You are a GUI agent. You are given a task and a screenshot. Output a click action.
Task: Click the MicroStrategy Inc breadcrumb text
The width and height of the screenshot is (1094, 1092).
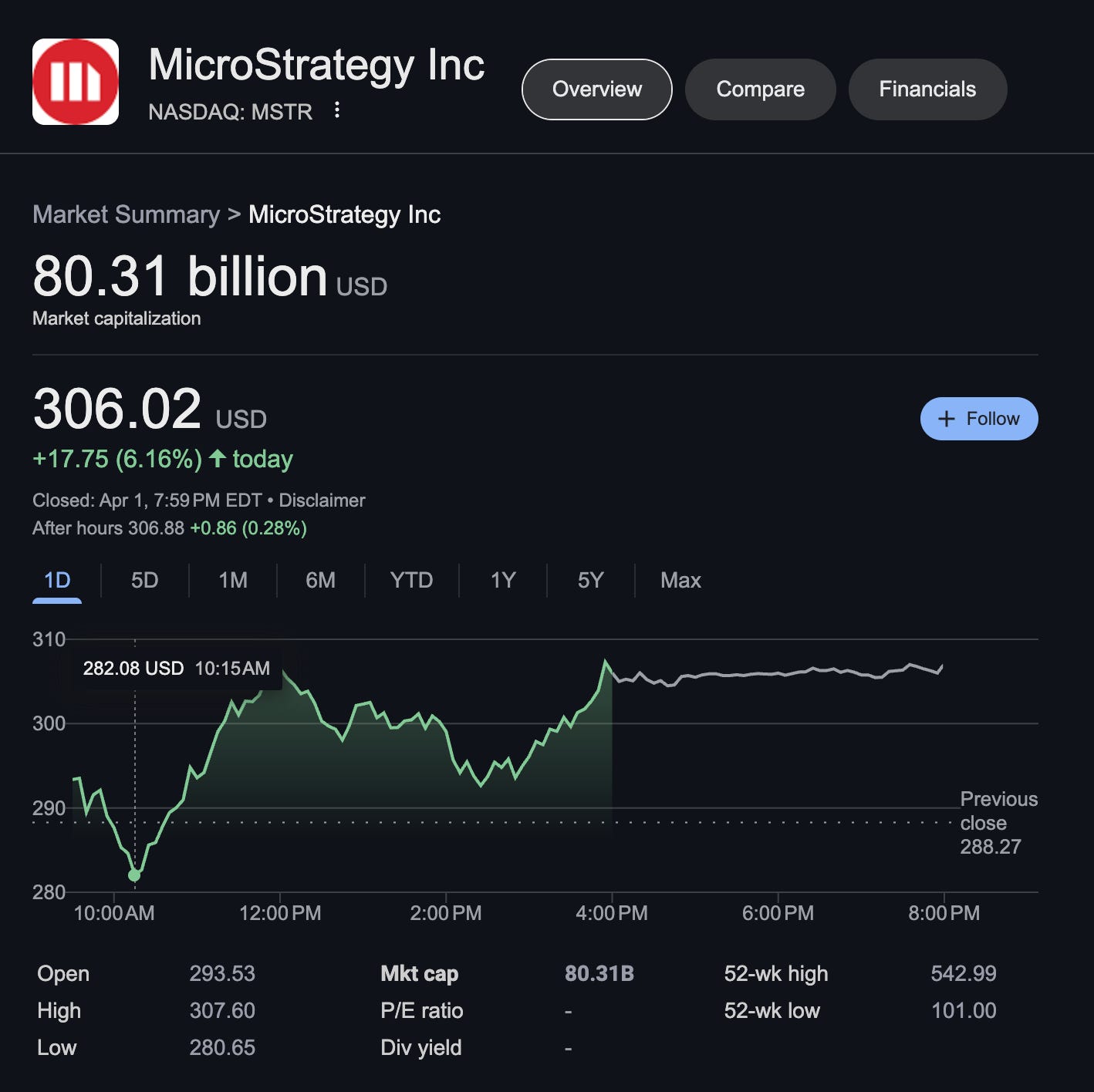[x=344, y=214]
